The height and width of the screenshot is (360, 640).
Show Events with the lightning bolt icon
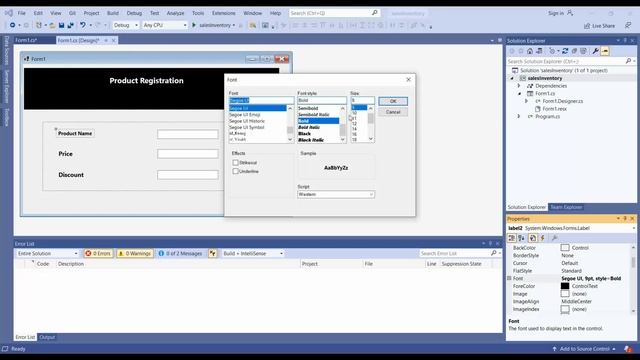(543, 238)
